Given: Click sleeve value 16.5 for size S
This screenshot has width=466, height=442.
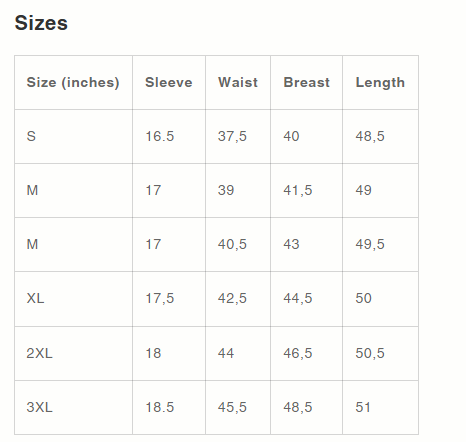Looking at the screenshot, I should [x=160, y=136].
